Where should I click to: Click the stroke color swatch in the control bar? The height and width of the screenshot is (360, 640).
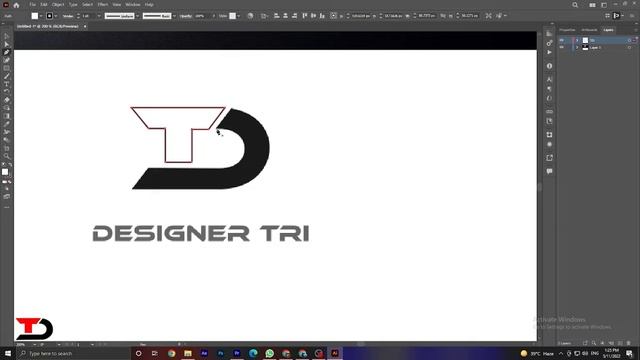click(49, 16)
